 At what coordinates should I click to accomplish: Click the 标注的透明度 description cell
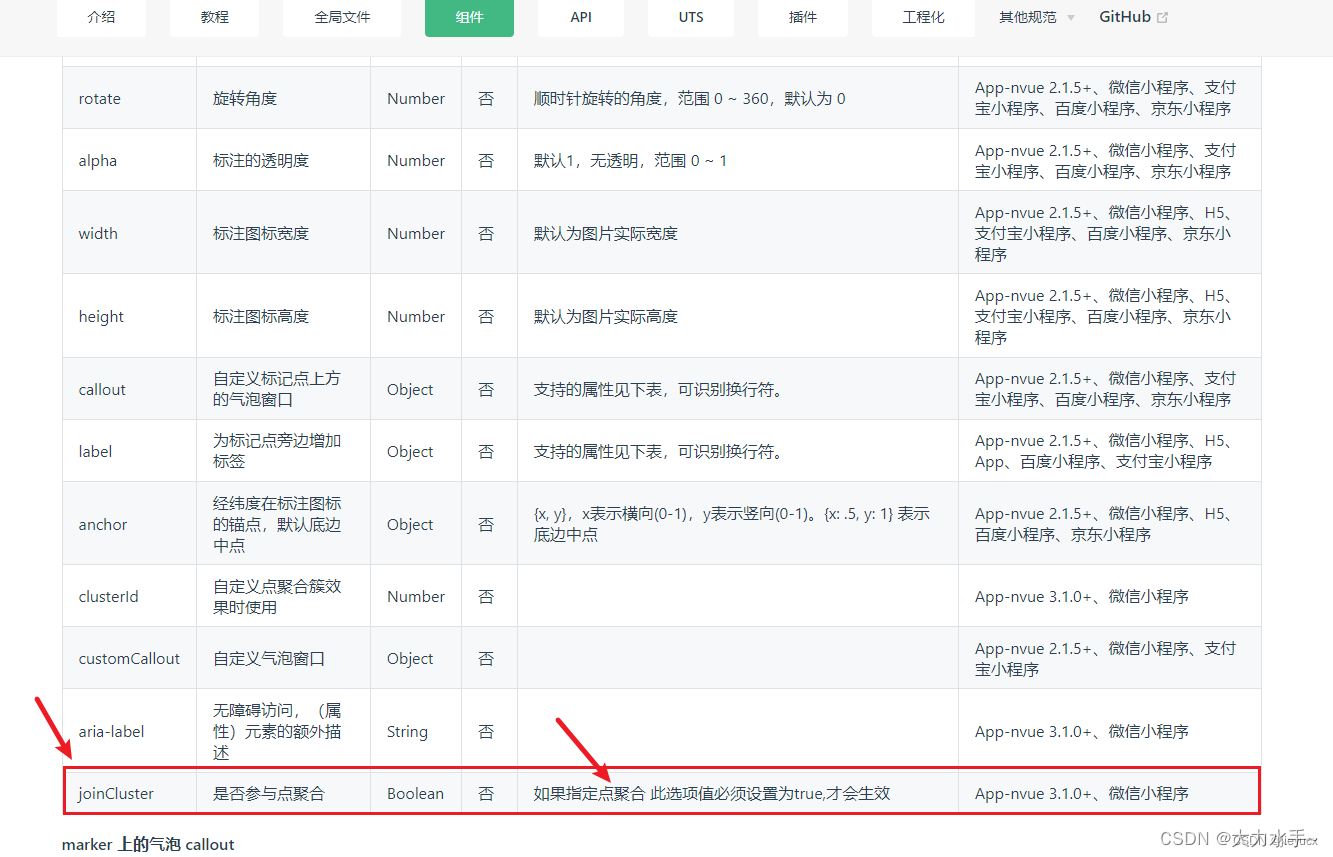(x=284, y=160)
